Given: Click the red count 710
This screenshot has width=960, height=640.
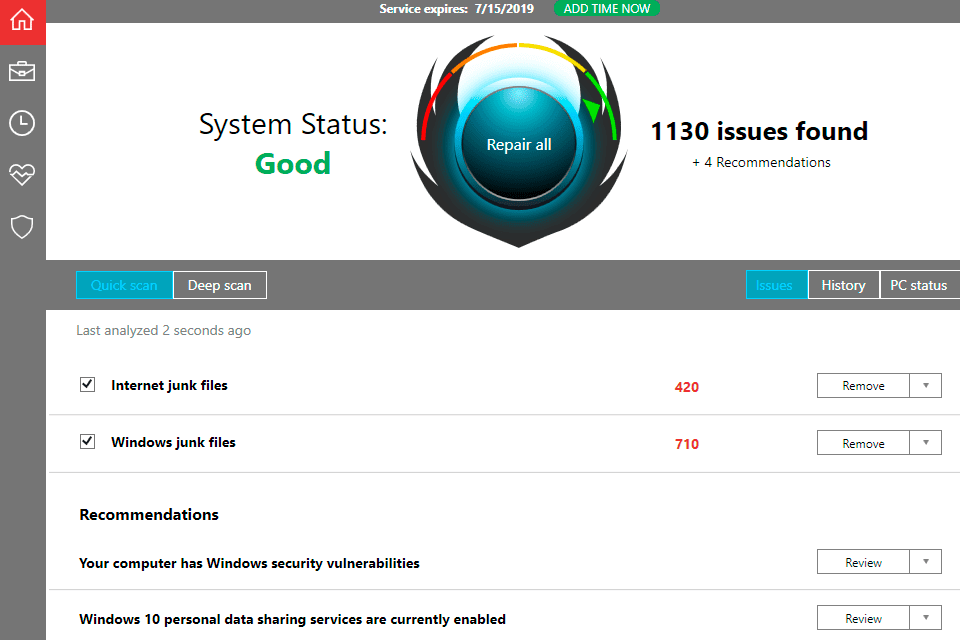Looking at the screenshot, I should pos(686,444).
